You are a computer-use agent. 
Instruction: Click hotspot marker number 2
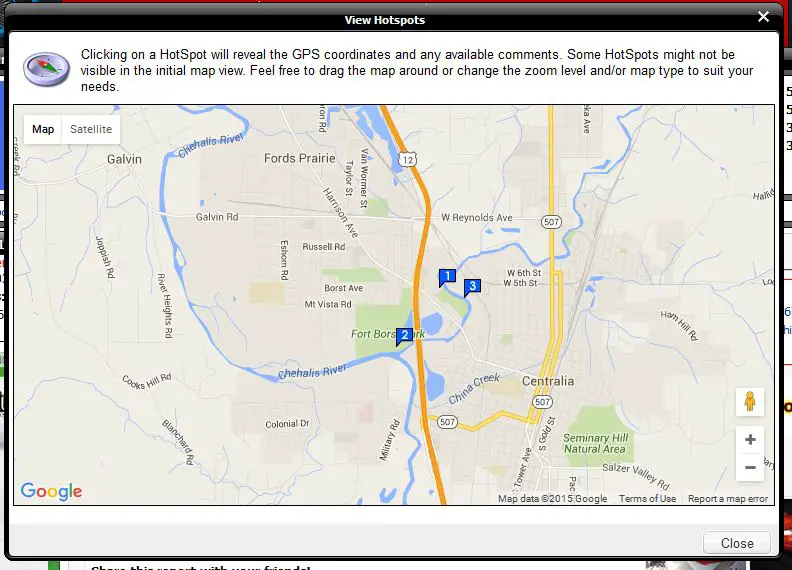[404, 335]
